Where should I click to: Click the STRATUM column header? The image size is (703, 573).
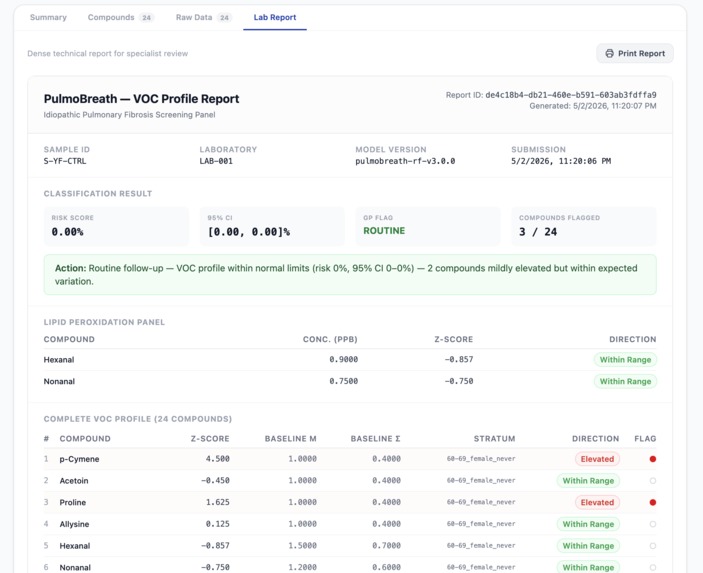point(495,438)
